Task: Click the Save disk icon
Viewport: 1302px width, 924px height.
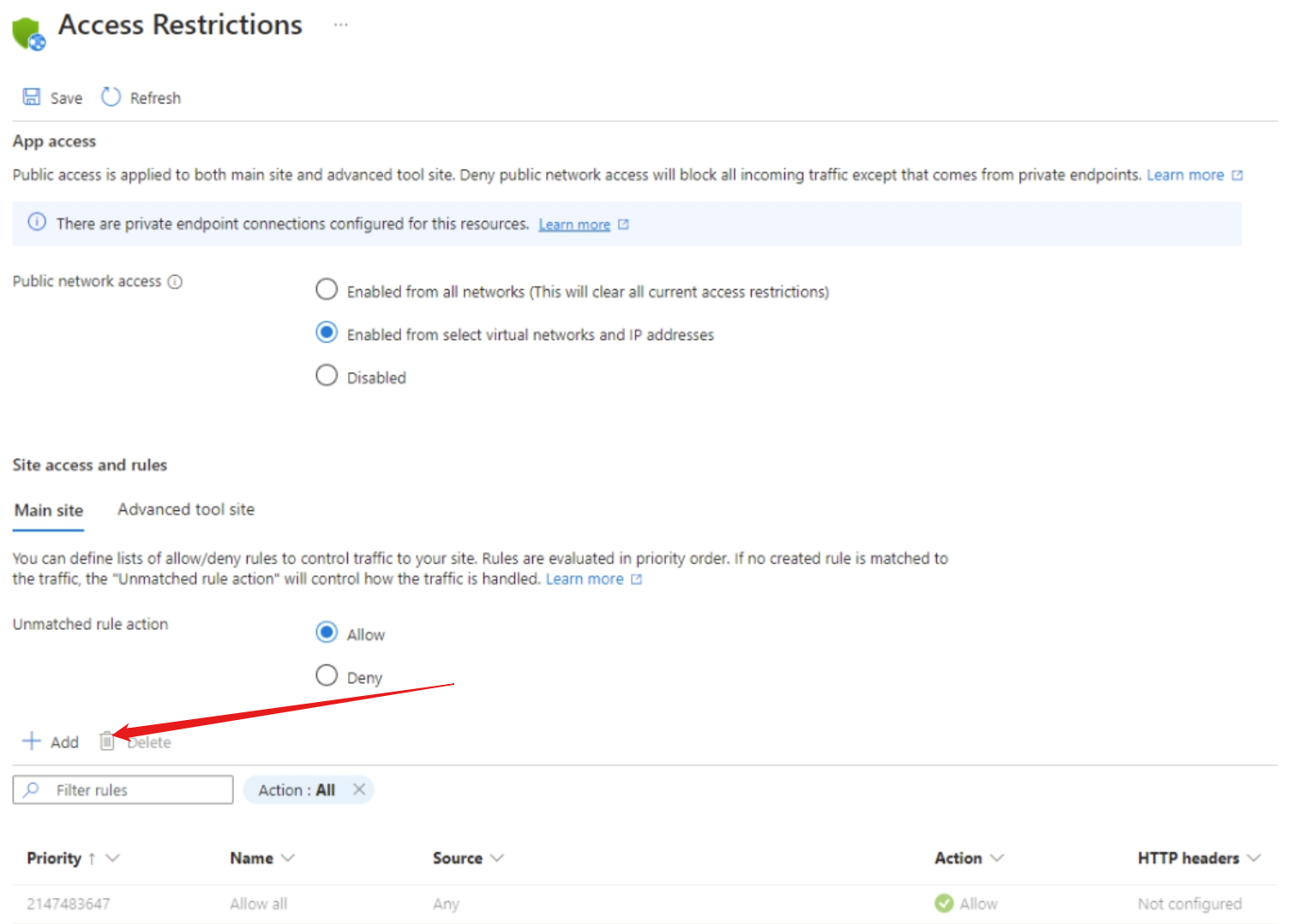Action: [32, 97]
